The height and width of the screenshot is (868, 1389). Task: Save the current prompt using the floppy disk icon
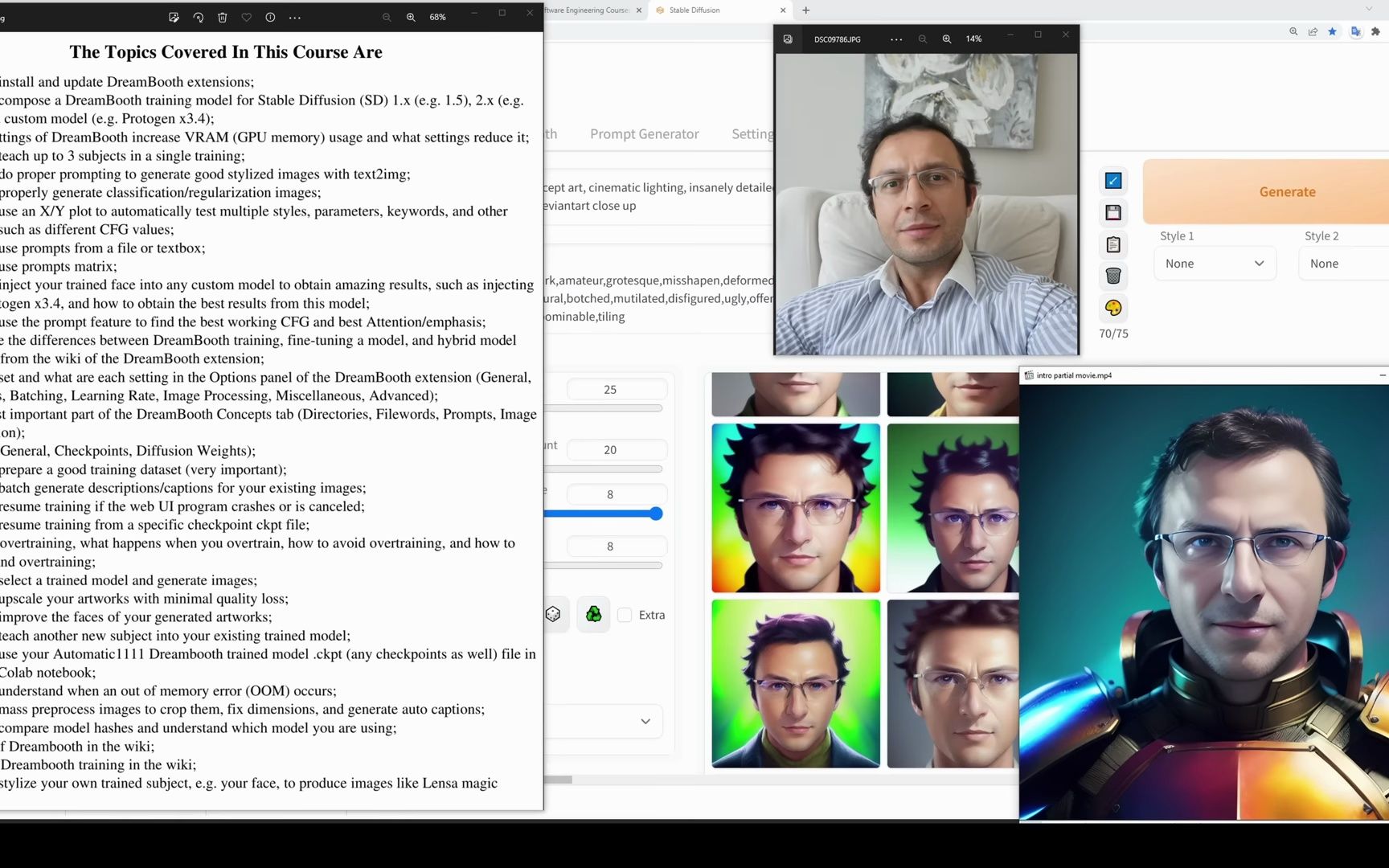pyautogui.click(x=1113, y=212)
